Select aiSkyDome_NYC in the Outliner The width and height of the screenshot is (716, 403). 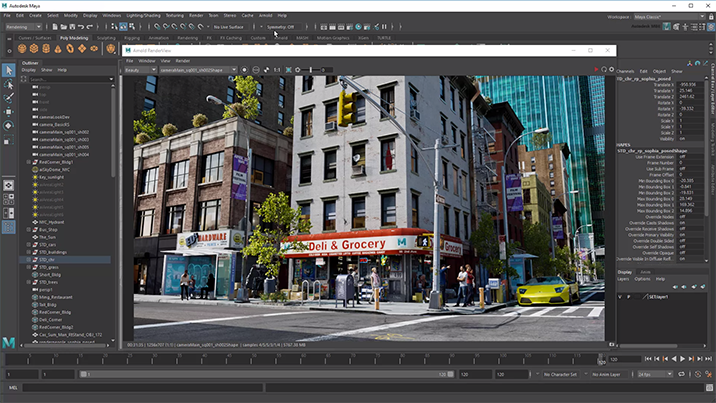[54, 169]
